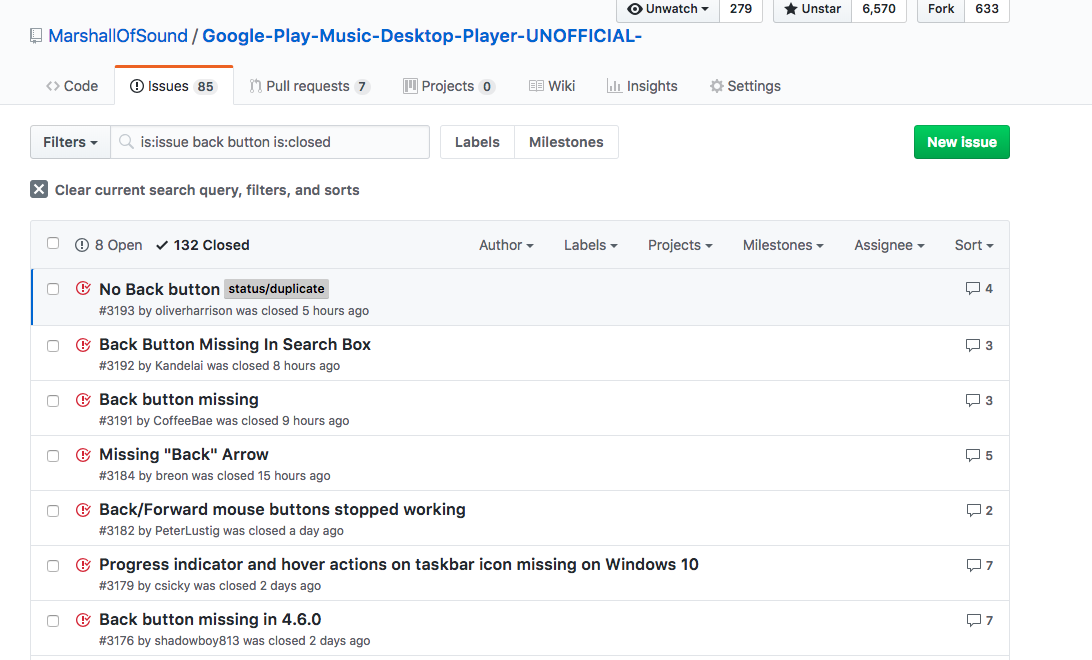Open the Author filter dropdown
This screenshot has width=1092, height=660.
point(506,245)
